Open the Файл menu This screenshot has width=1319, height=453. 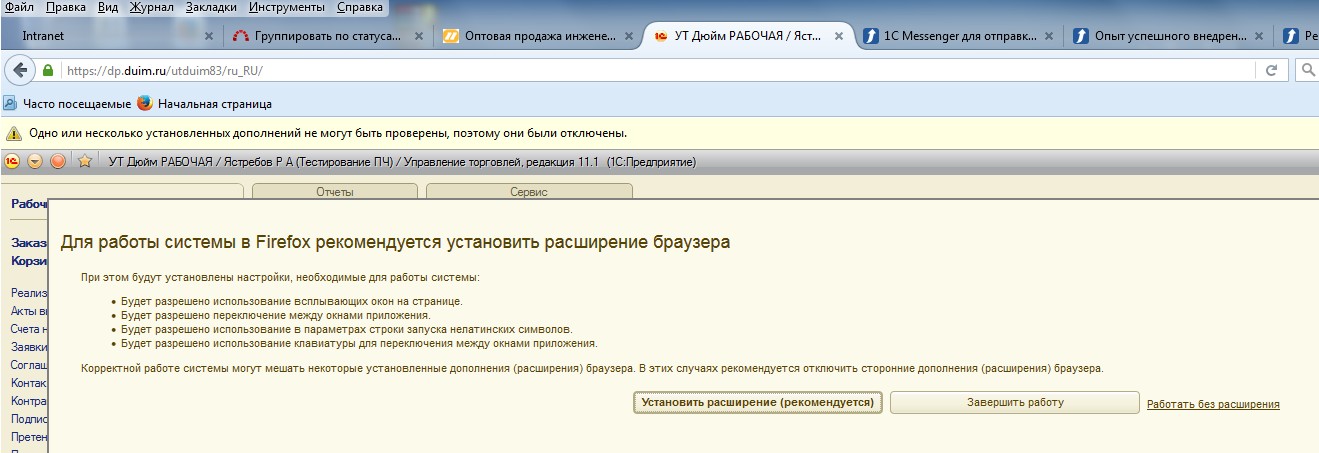[x=20, y=8]
